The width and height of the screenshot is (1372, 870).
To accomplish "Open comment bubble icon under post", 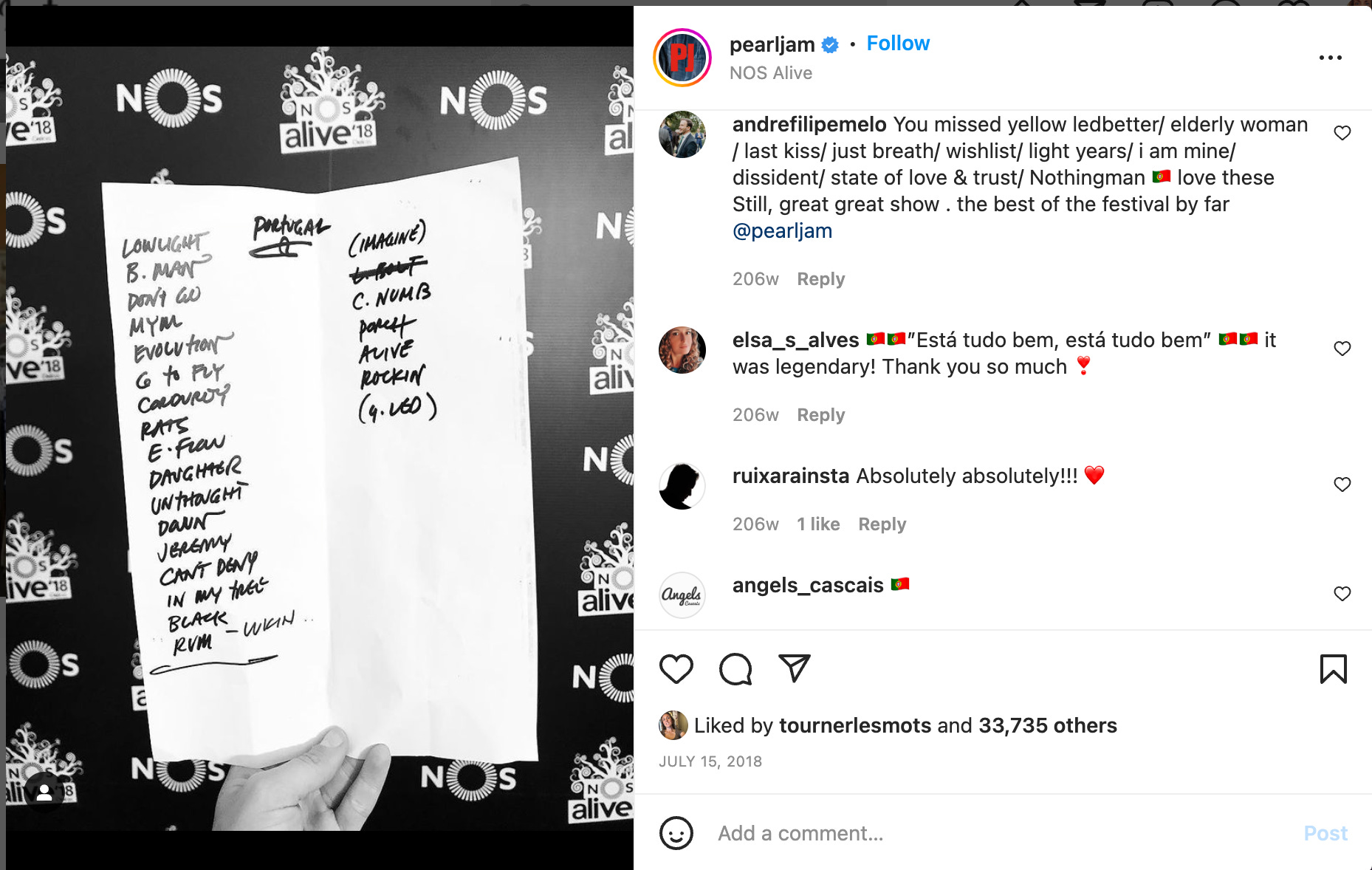I will point(735,669).
